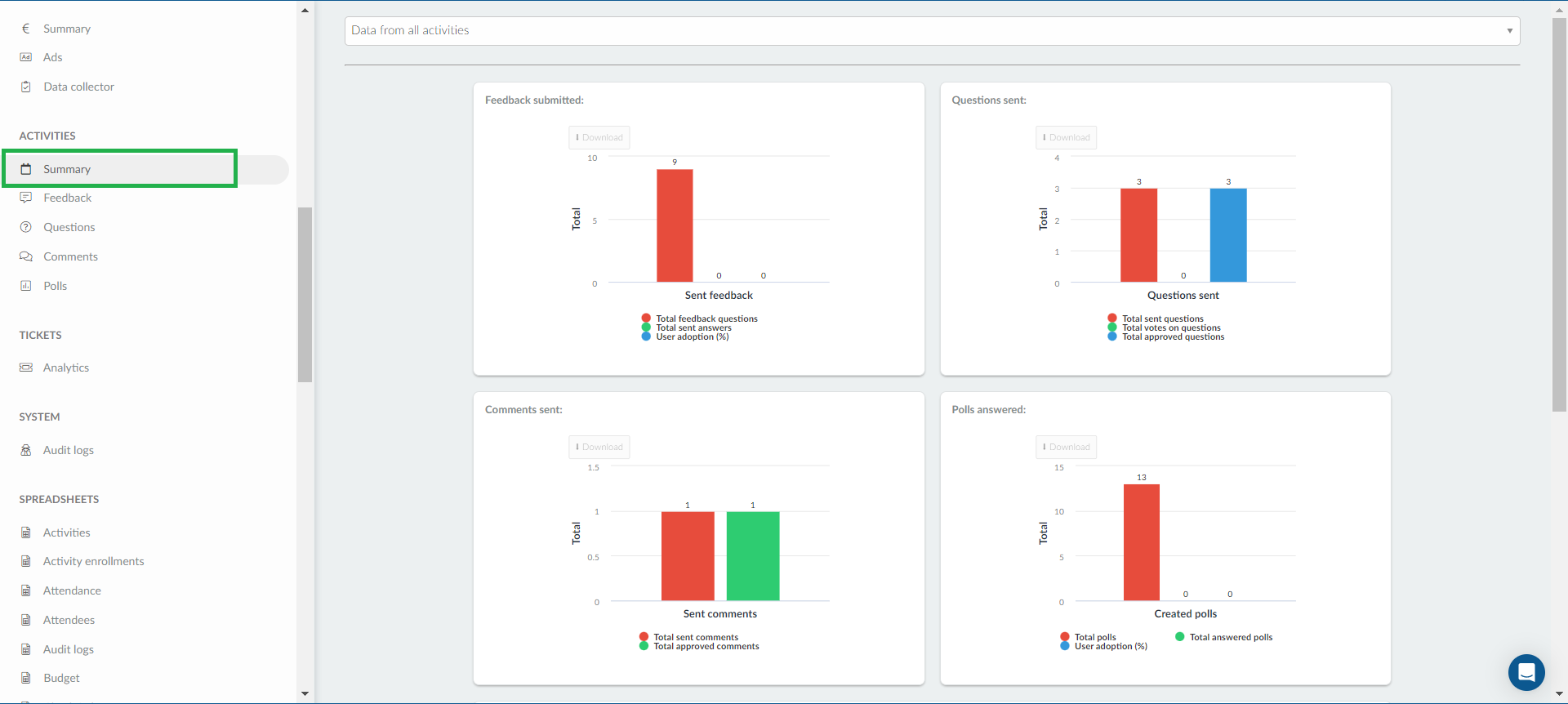Viewport: 1568px width, 704px height.
Task: Click the Polls chart icon
Action: point(25,286)
